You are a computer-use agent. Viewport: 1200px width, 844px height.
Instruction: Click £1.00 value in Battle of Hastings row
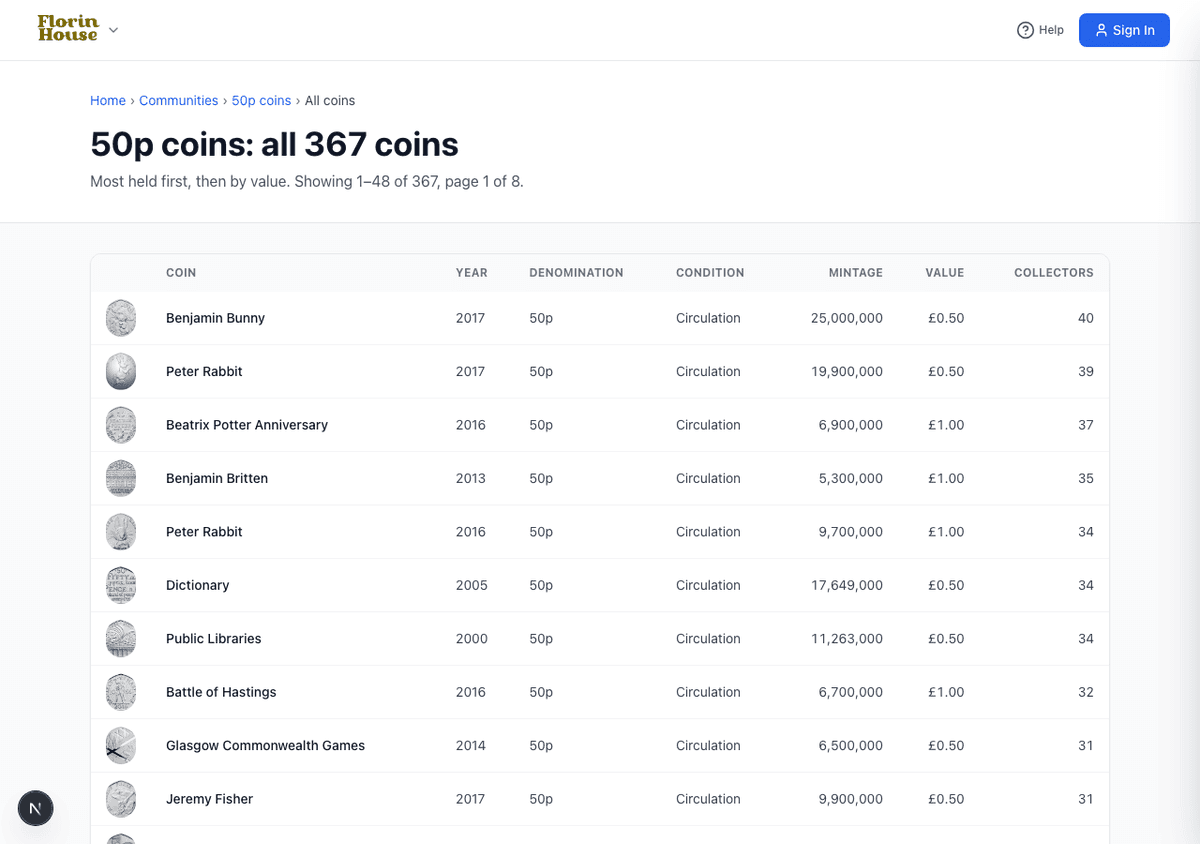click(946, 692)
